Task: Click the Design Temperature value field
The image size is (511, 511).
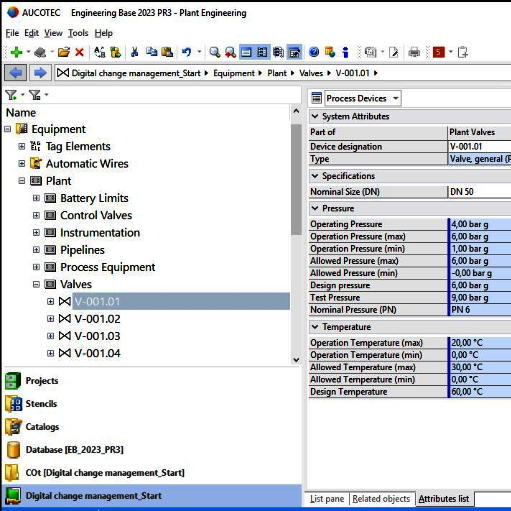Action: (480, 392)
